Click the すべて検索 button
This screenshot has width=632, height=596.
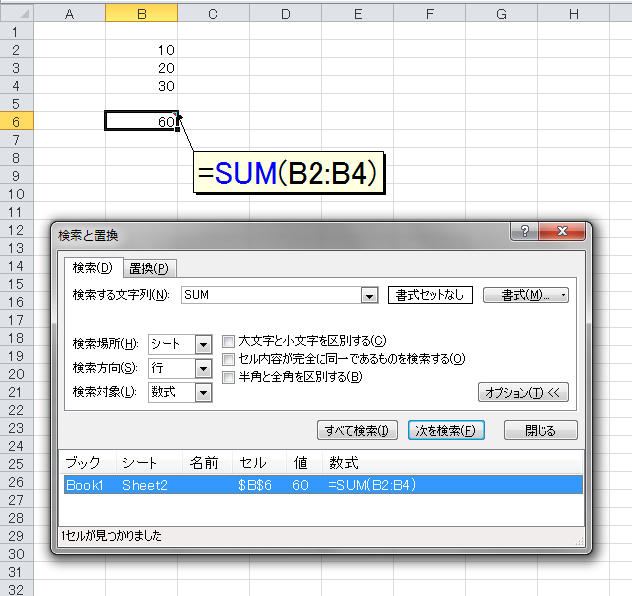[x=357, y=430]
